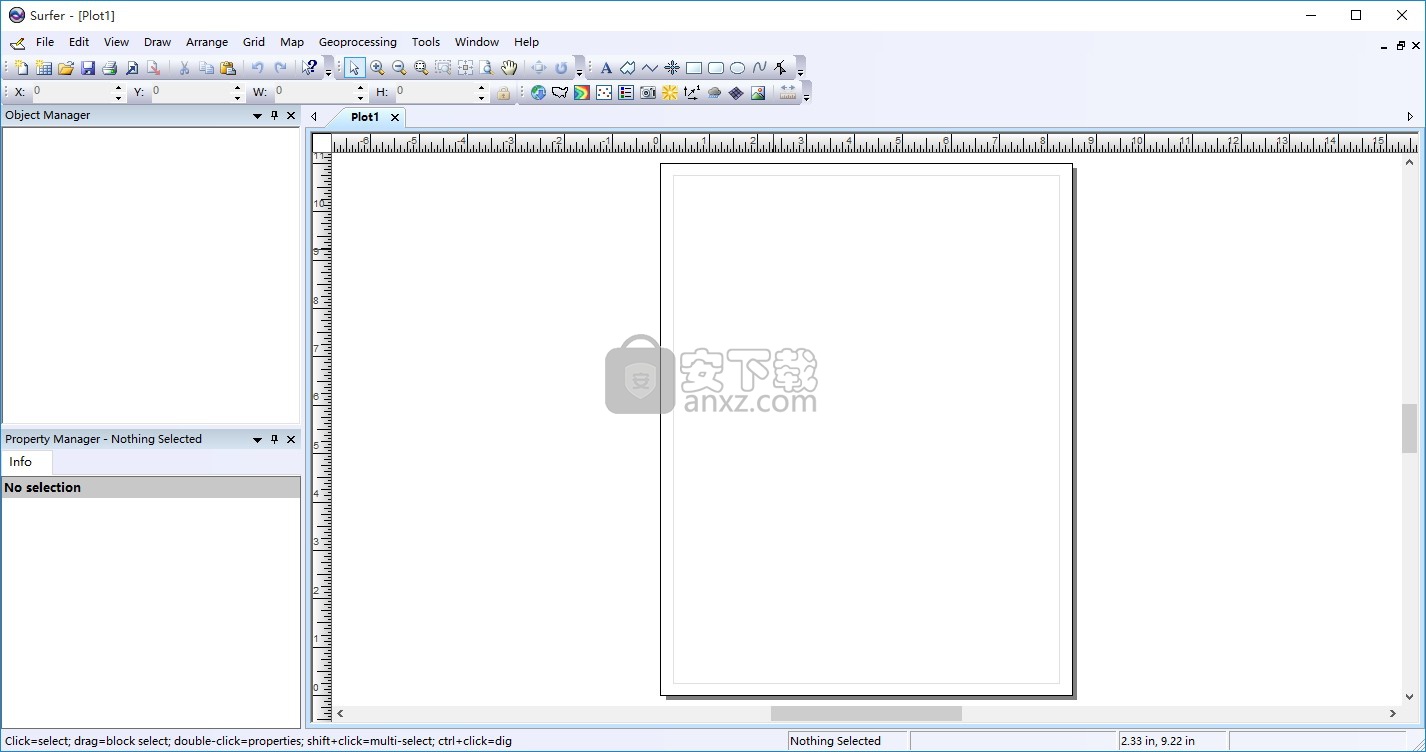1426x752 pixels.
Task: Select the Symbol drawing tool
Action: click(x=672, y=68)
